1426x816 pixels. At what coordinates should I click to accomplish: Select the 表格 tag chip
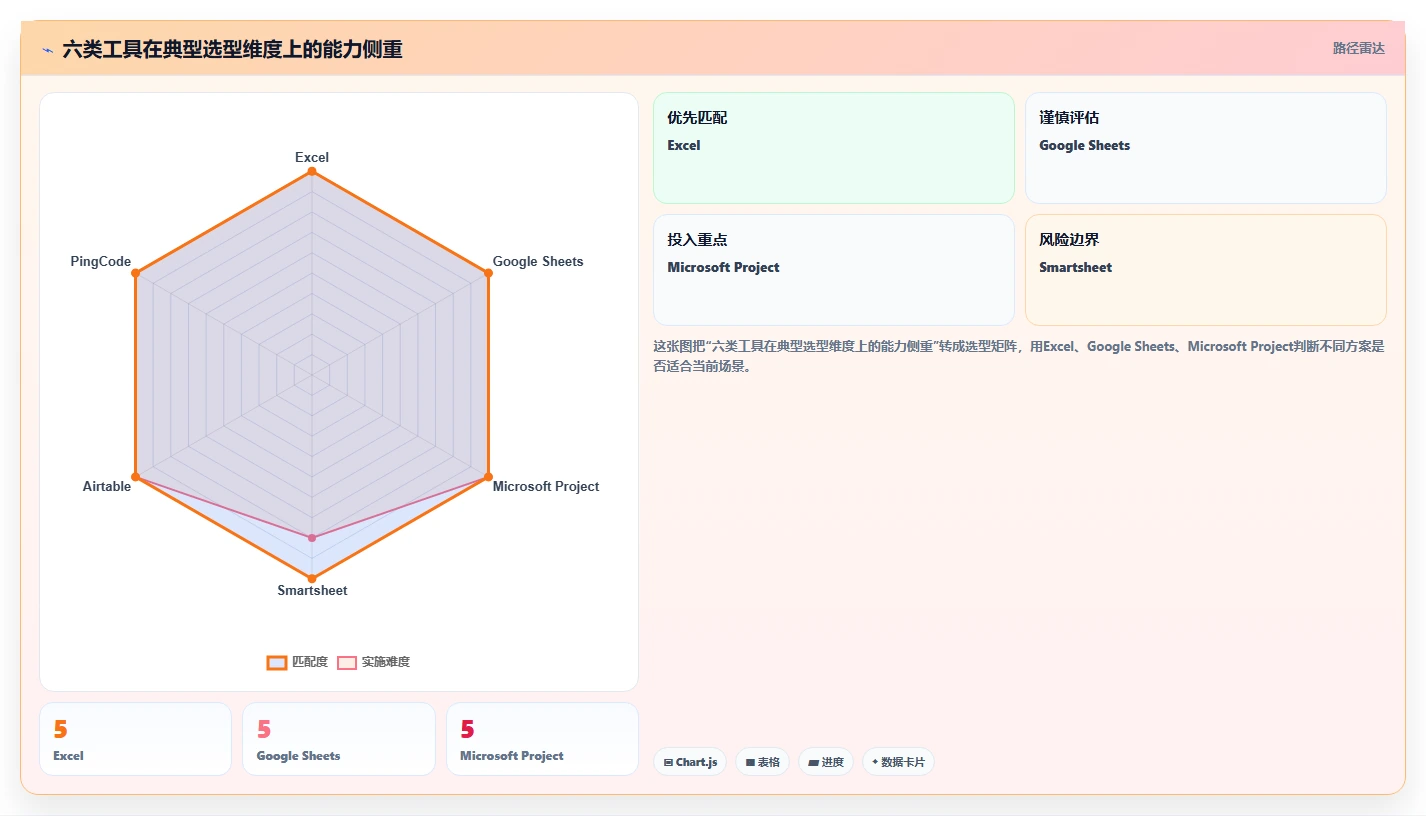(x=762, y=762)
